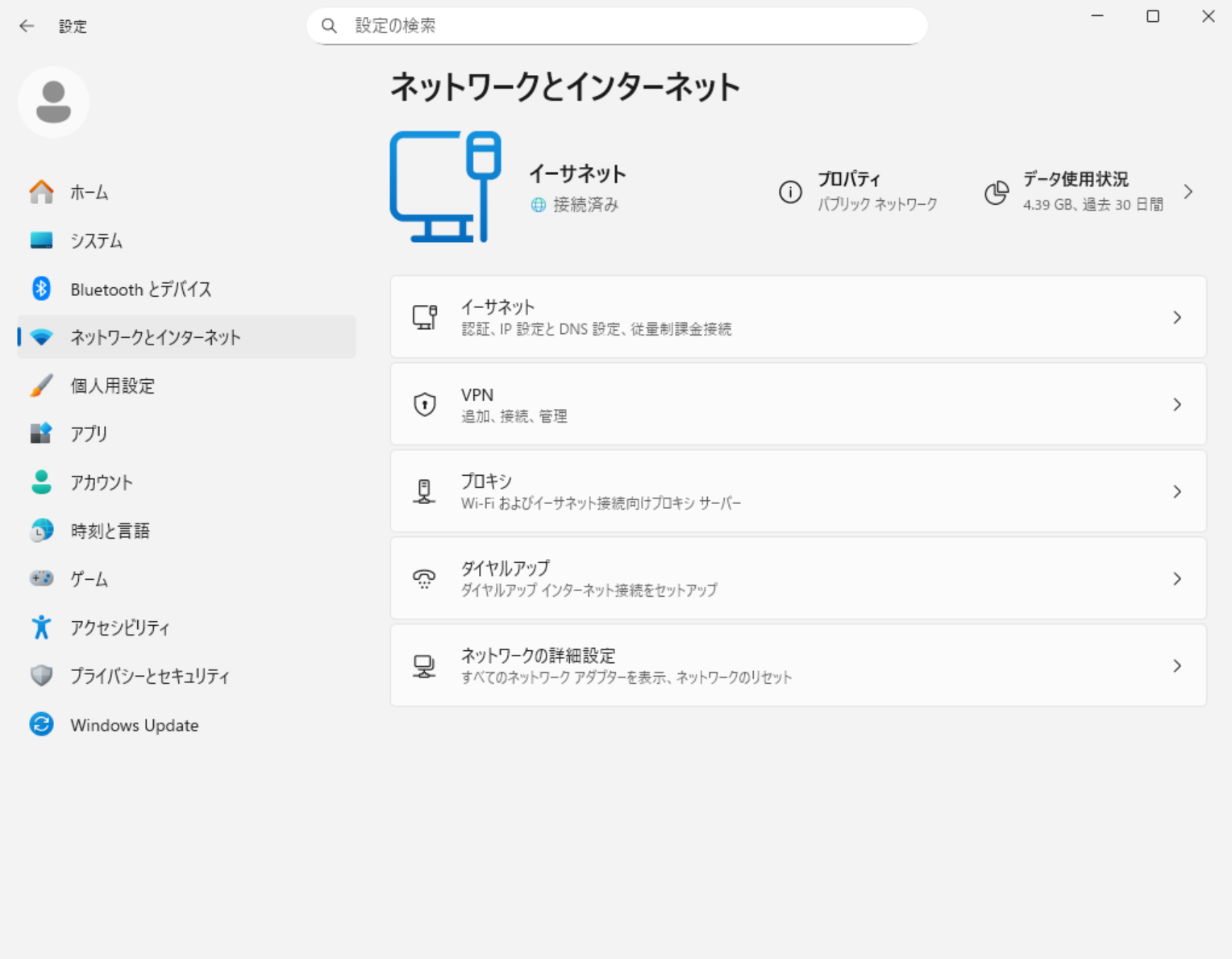Image resolution: width=1232 pixels, height=959 pixels.
Task: Open the データ使用状況 chevron arrow
Action: 1188,192
